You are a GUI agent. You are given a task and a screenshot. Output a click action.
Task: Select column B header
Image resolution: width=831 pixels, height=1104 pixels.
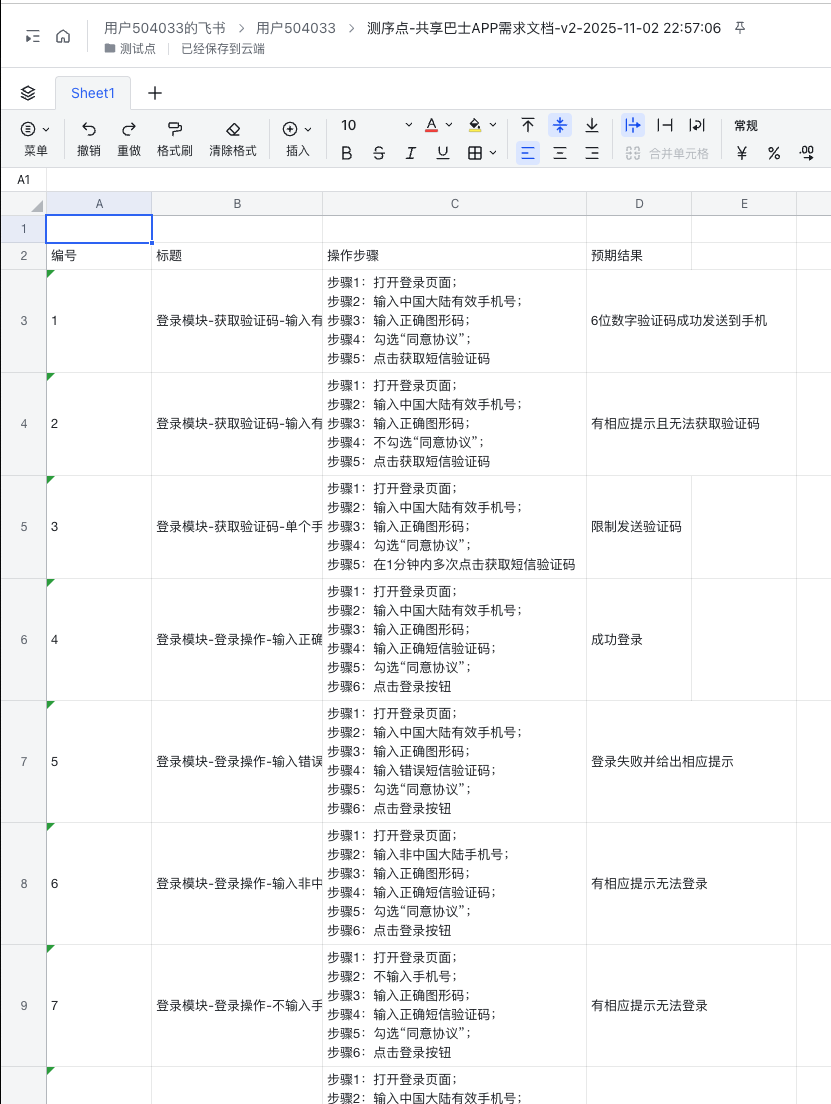[237, 203]
